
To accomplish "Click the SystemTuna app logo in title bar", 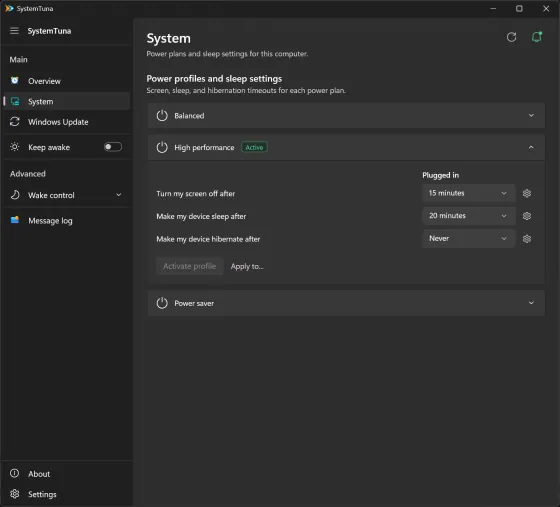I will 9,8.
